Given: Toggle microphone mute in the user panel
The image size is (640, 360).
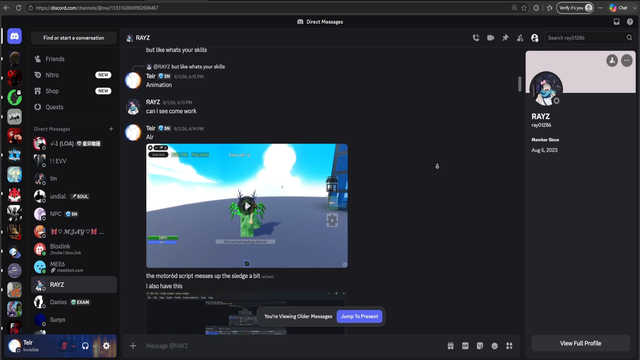Looking at the screenshot, I should [64, 346].
